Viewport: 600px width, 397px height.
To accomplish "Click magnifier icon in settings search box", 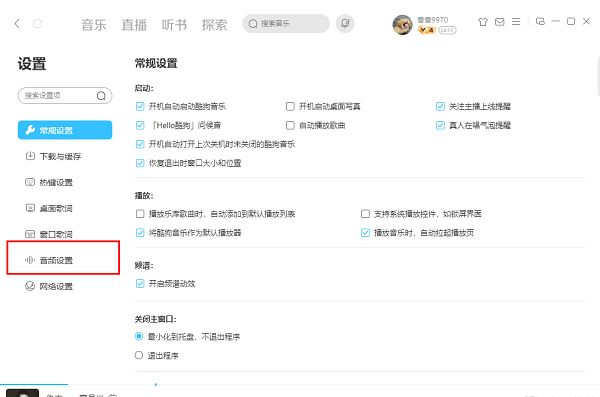I will 101,96.
